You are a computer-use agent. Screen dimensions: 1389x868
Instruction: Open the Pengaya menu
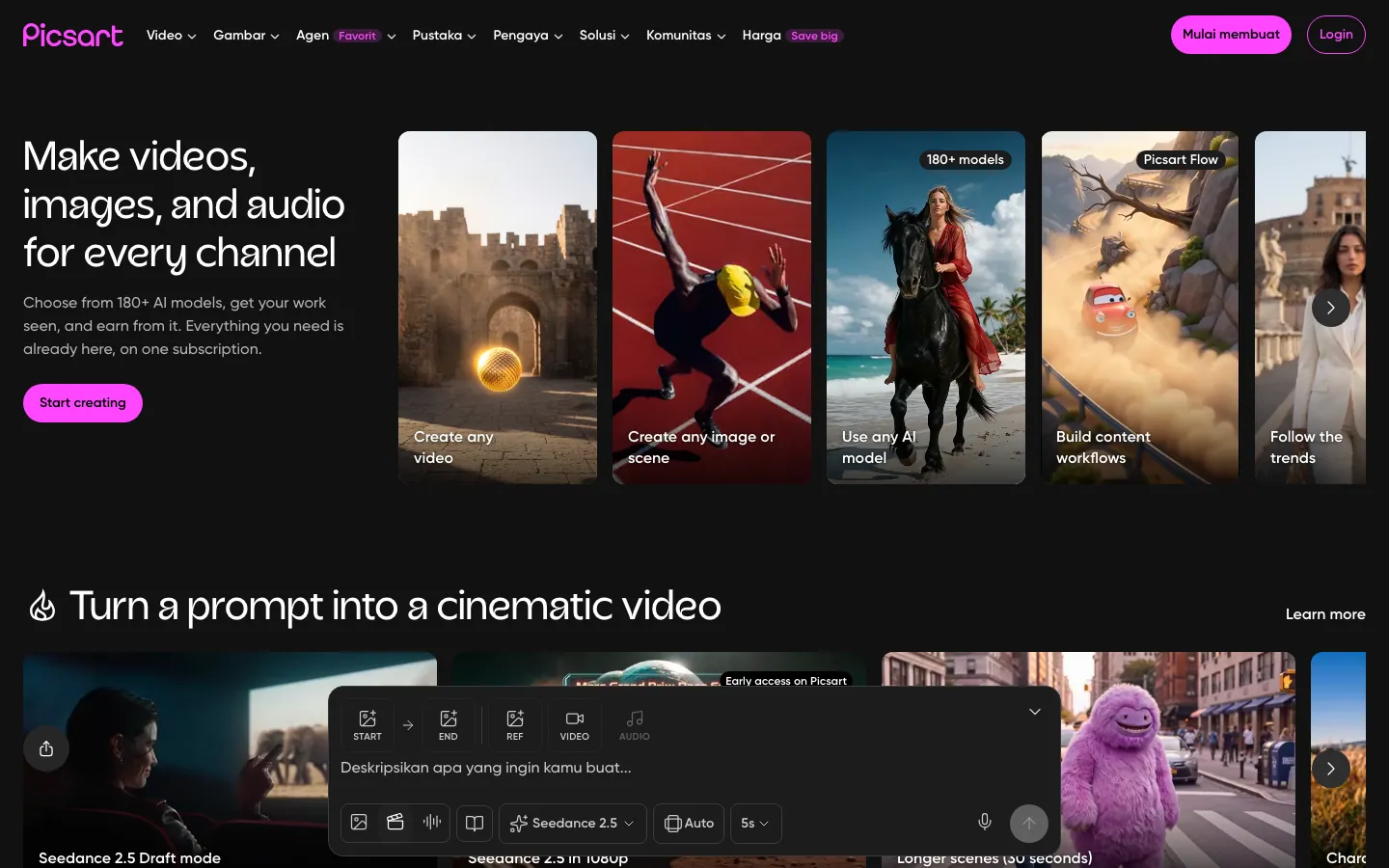(528, 36)
